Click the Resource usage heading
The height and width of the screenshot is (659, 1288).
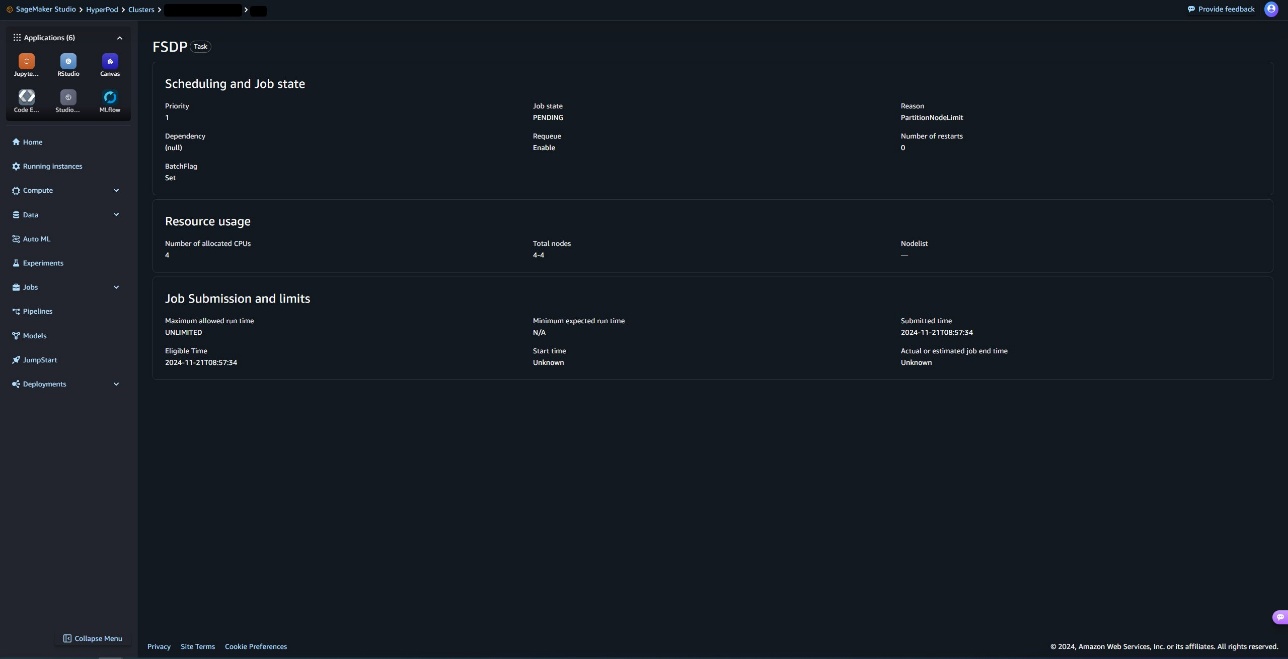pyautogui.click(x=208, y=221)
